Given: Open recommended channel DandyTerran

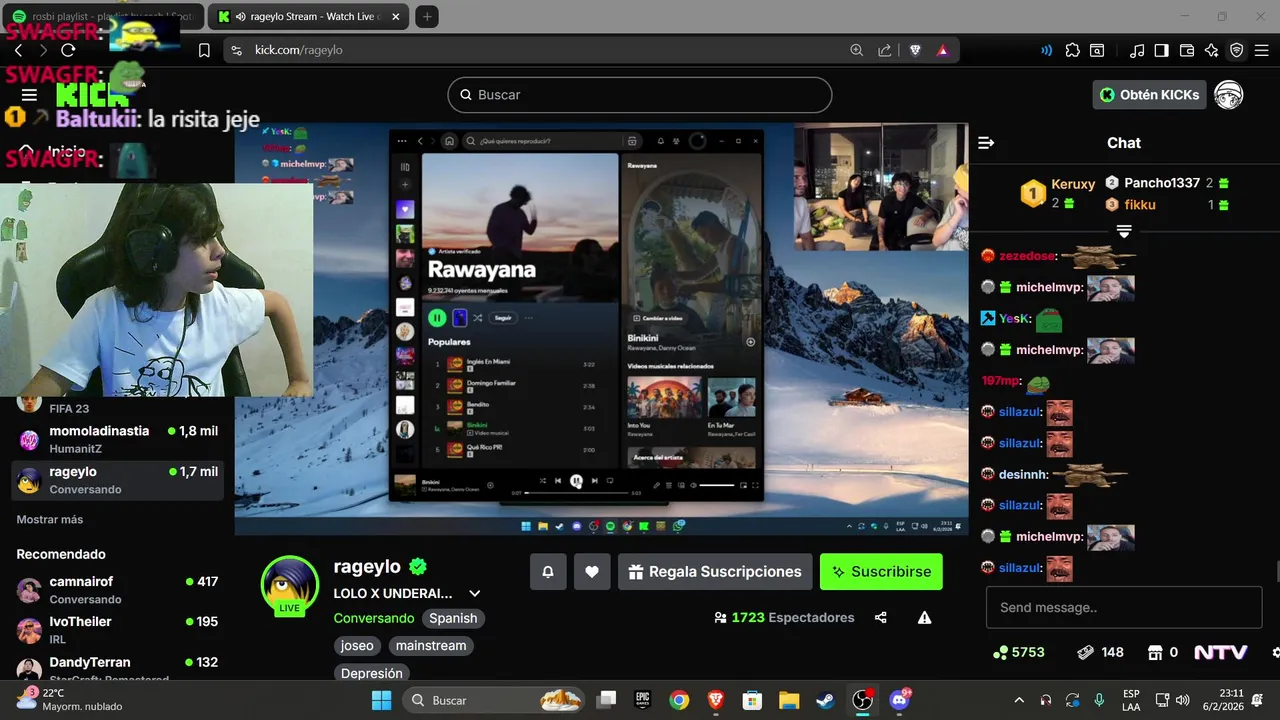Looking at the screenshot, I should (x=118, y=667).
